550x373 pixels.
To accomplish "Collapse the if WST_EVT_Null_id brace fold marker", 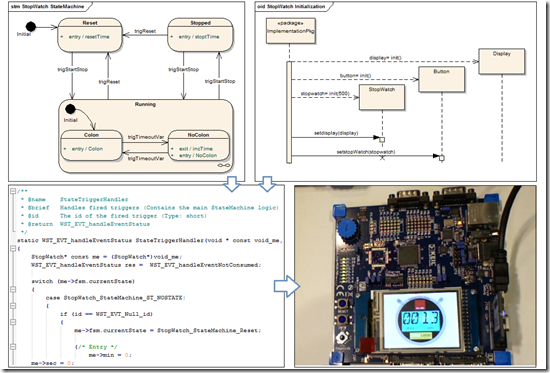I will point(13,322).
